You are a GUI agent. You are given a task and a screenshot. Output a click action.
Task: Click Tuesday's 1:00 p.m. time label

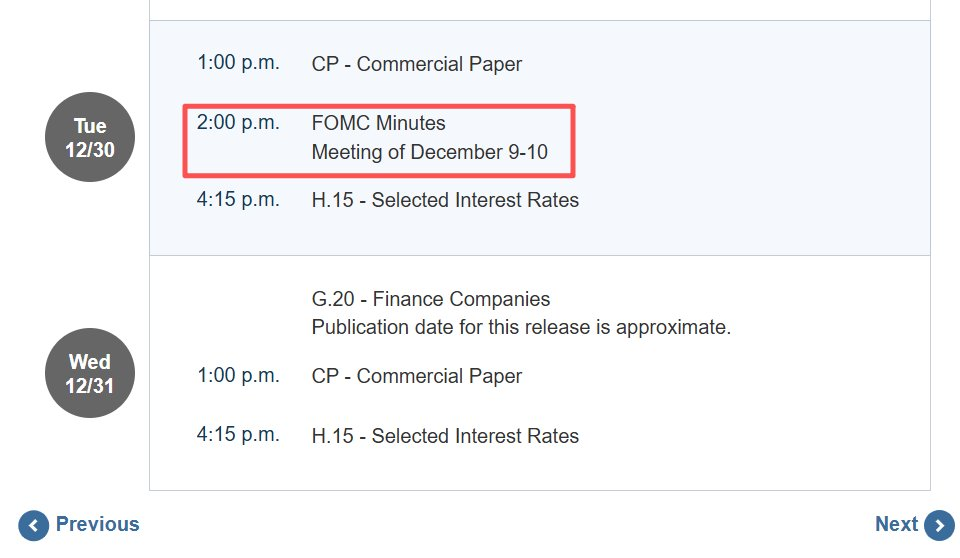(x=238, y=64)
